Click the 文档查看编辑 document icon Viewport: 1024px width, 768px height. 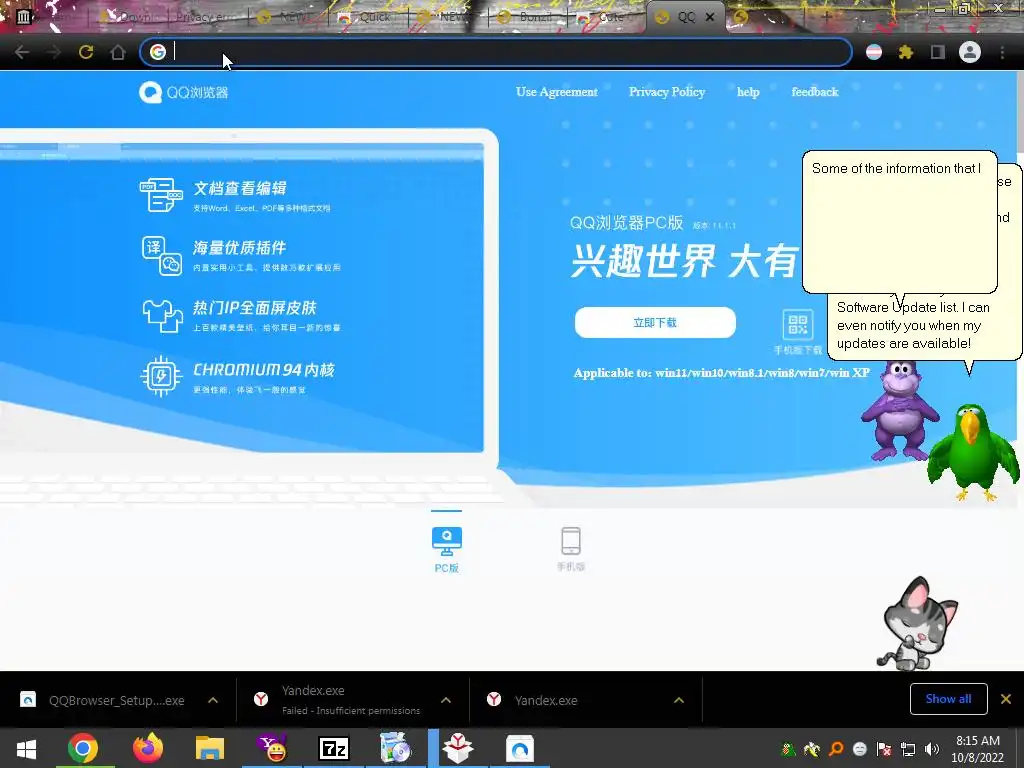161,195
